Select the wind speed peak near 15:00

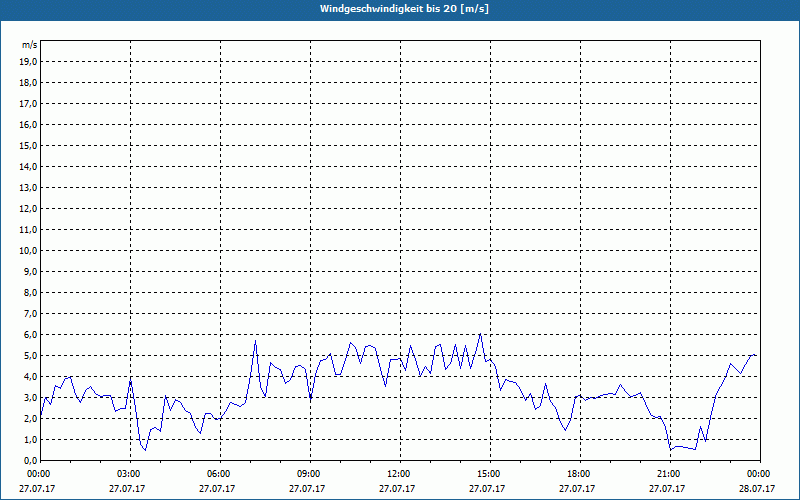pyautogui.click(x=480, y=334)
